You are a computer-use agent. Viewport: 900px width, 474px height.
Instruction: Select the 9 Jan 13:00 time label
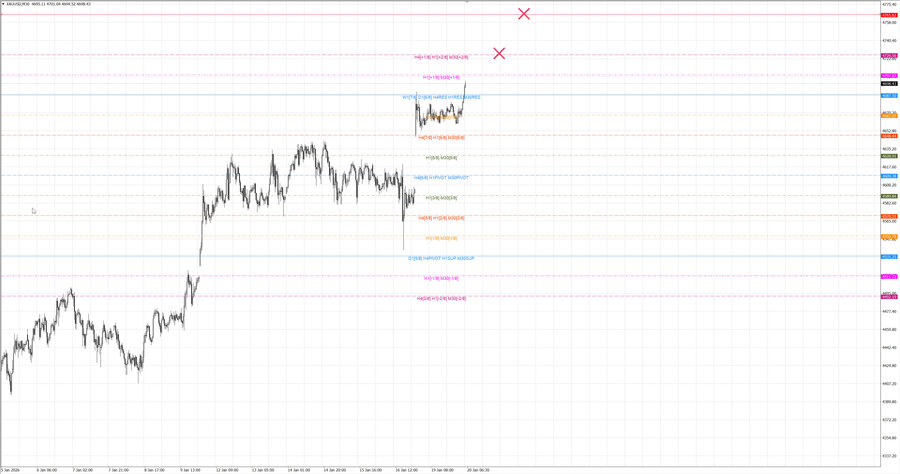[x=190, y=468]
